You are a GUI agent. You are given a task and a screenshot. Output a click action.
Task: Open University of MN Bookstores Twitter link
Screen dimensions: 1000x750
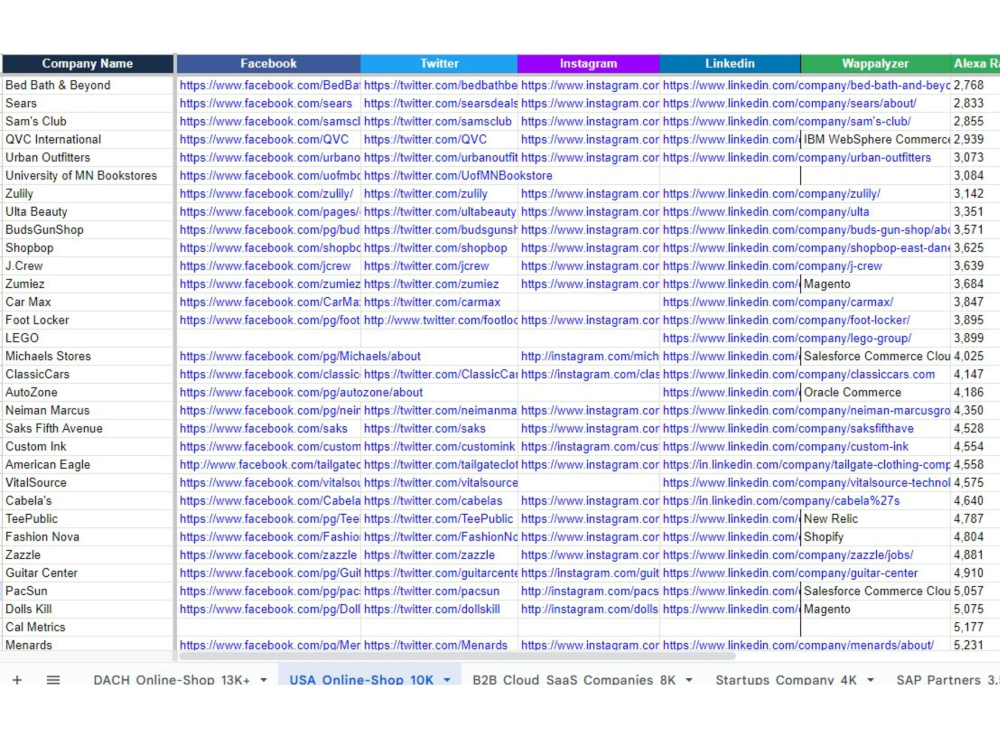click(x=458, y=175)
